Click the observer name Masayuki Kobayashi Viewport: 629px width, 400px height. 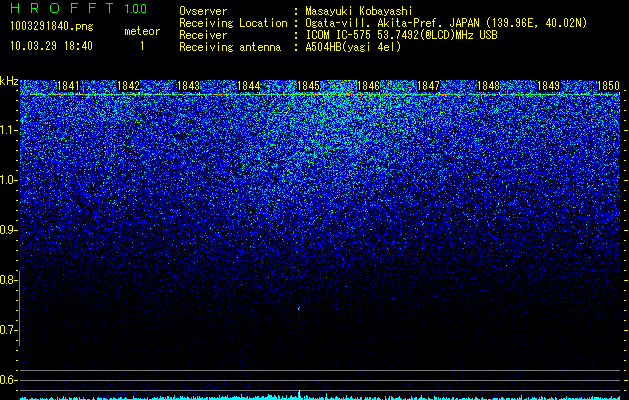(x=359, y=11)
